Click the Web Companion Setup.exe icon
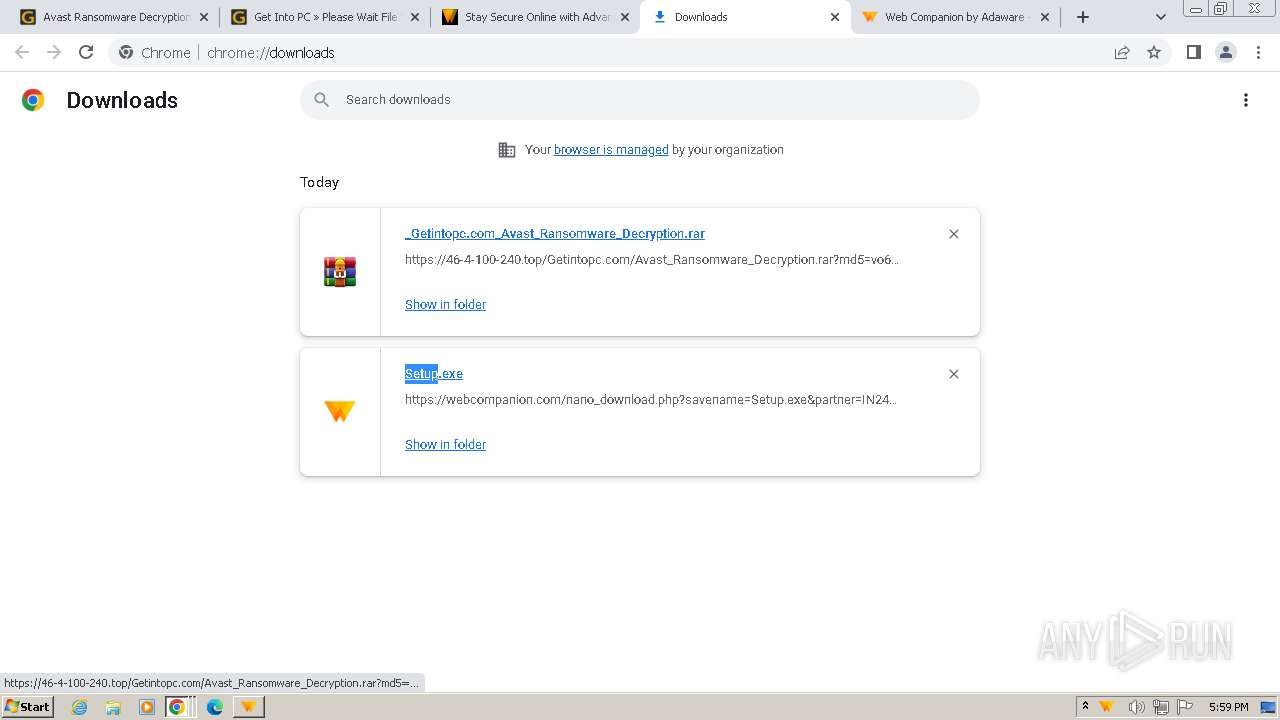Screen dimensions: 1280x720 click(340, 411)
